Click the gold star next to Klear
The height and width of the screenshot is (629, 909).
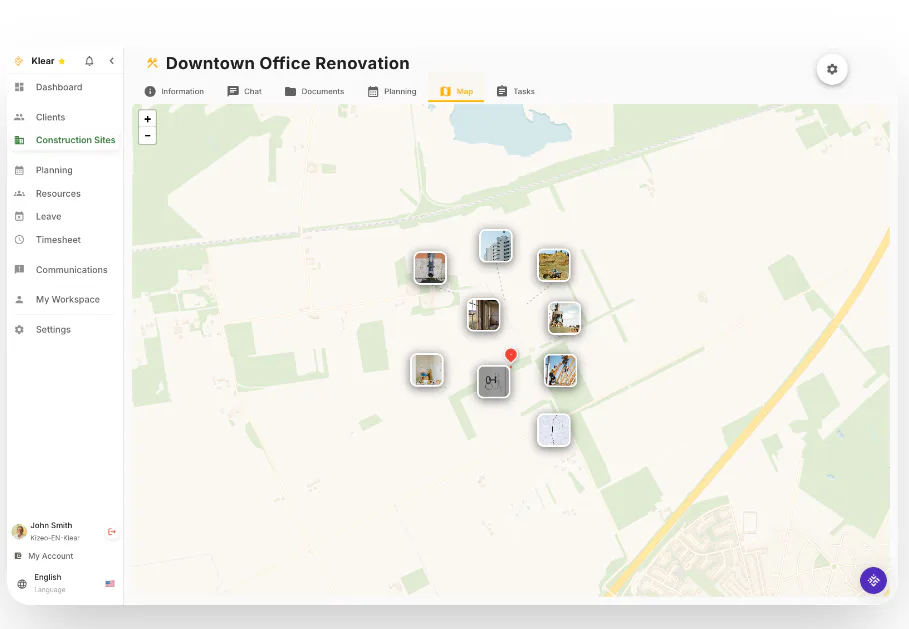62,61
